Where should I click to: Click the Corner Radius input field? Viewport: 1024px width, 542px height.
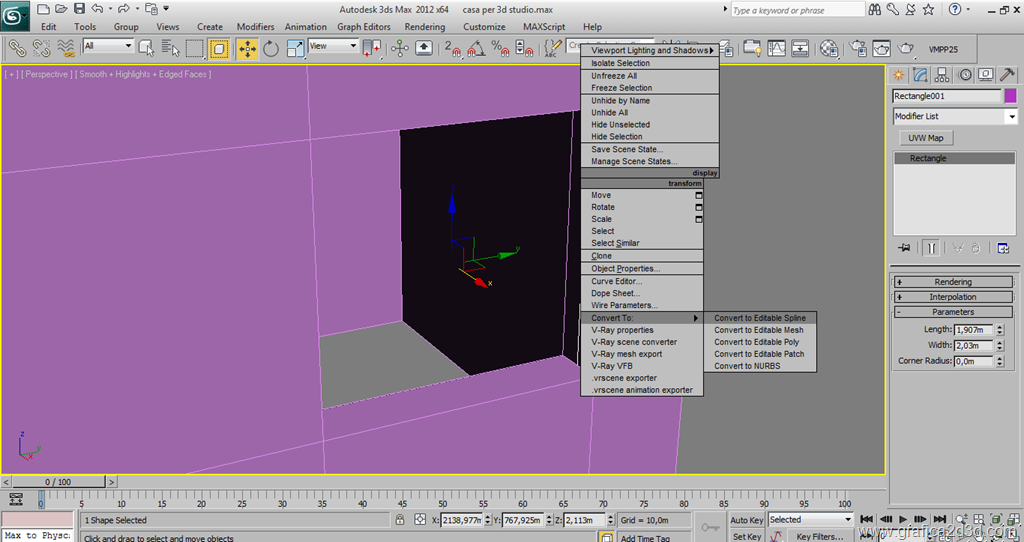click(x=973, y=361)
